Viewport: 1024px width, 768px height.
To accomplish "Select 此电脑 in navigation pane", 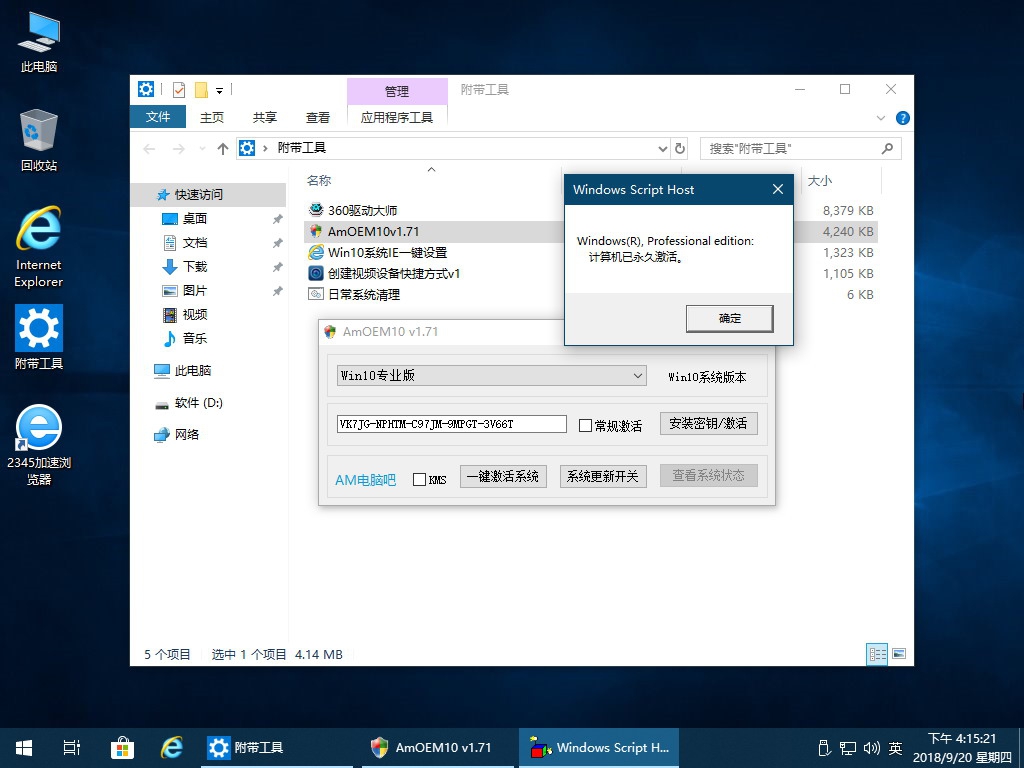I will pyautogui.click(x=193, y=370).
